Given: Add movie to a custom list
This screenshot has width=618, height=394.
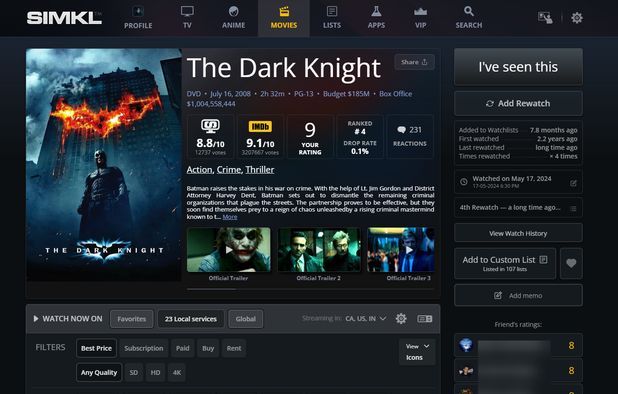Looking at the screenshot, I should coord(505,264).
